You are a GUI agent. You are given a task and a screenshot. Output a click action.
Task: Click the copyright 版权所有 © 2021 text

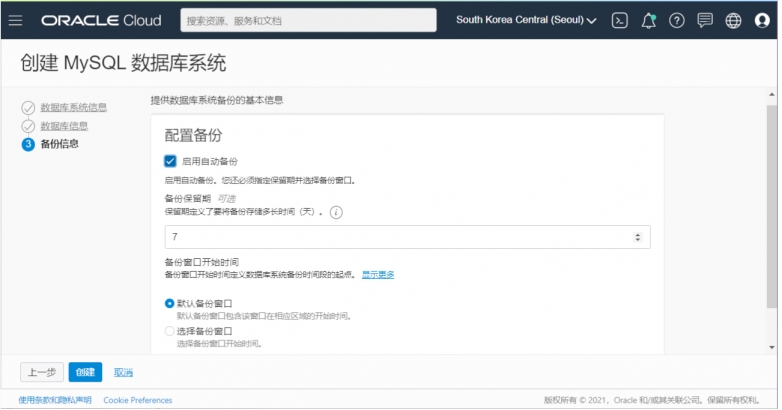pyautogui.click(x=651, y=400)
